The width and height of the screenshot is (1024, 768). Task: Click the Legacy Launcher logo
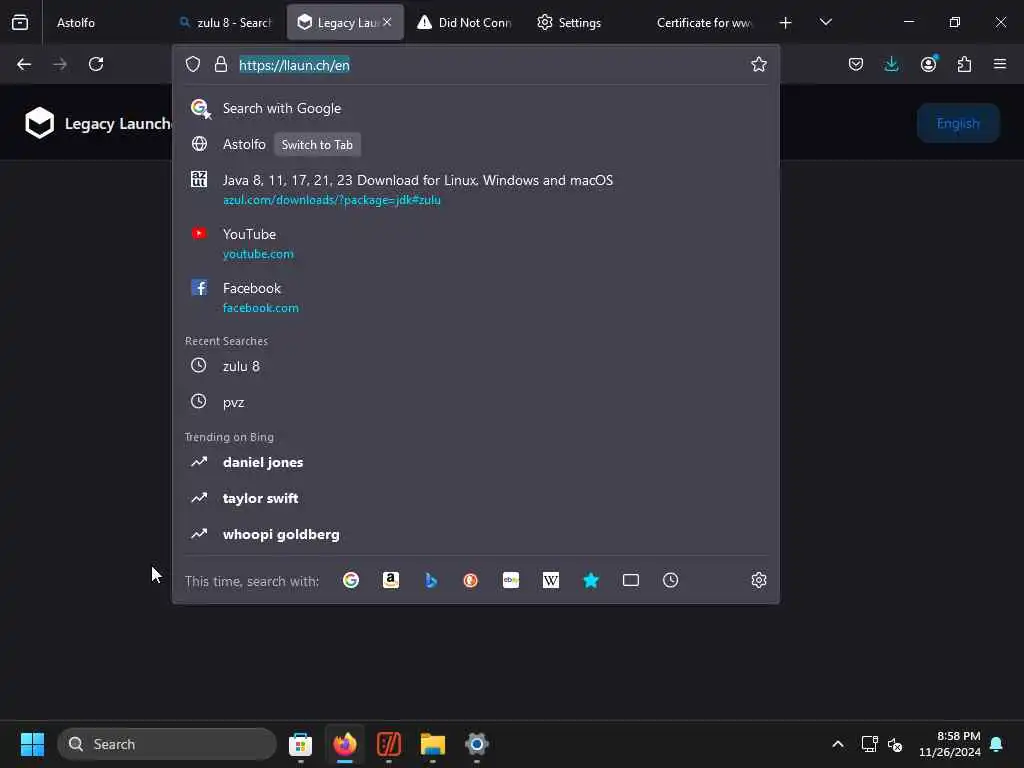[x=40, y=123]
